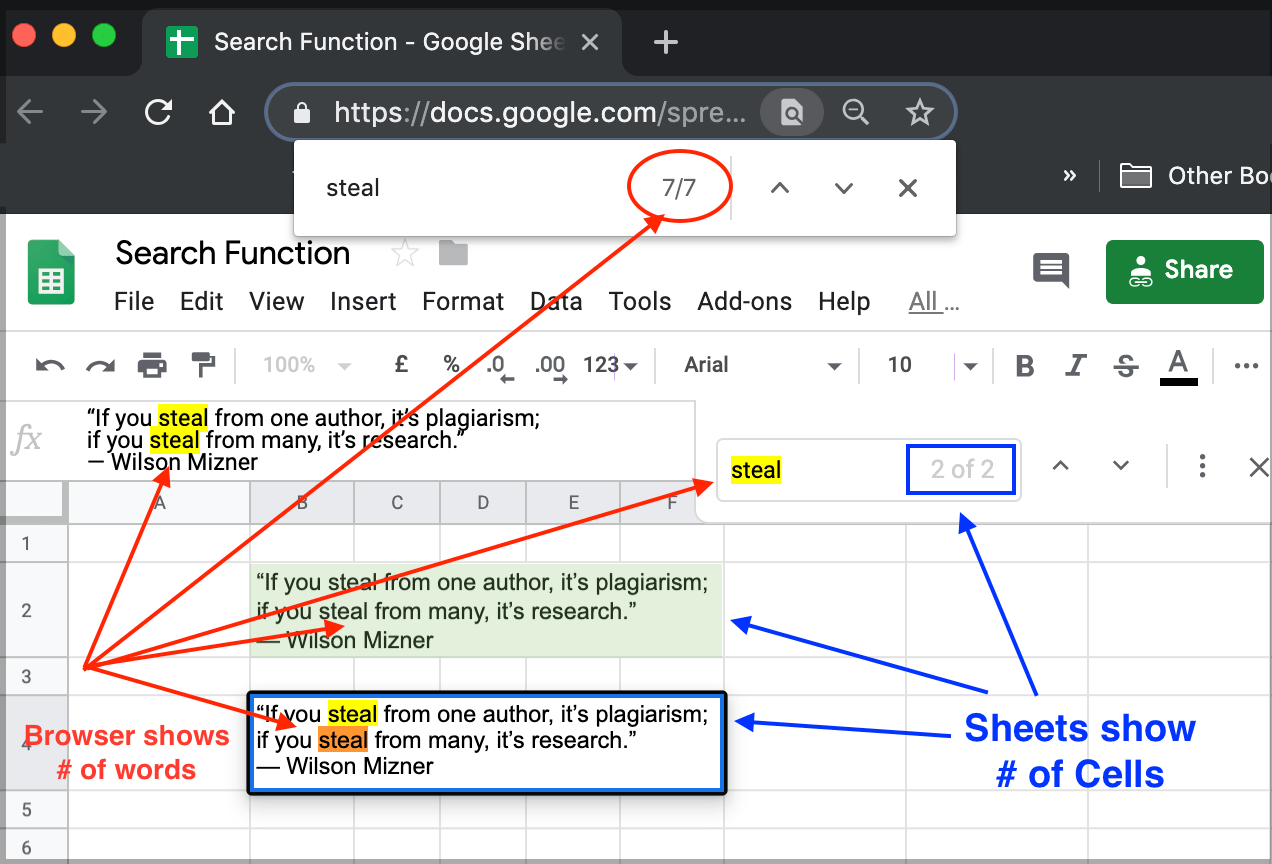Close the browser find bar
1272x864 pixels.
coord(908,188)
